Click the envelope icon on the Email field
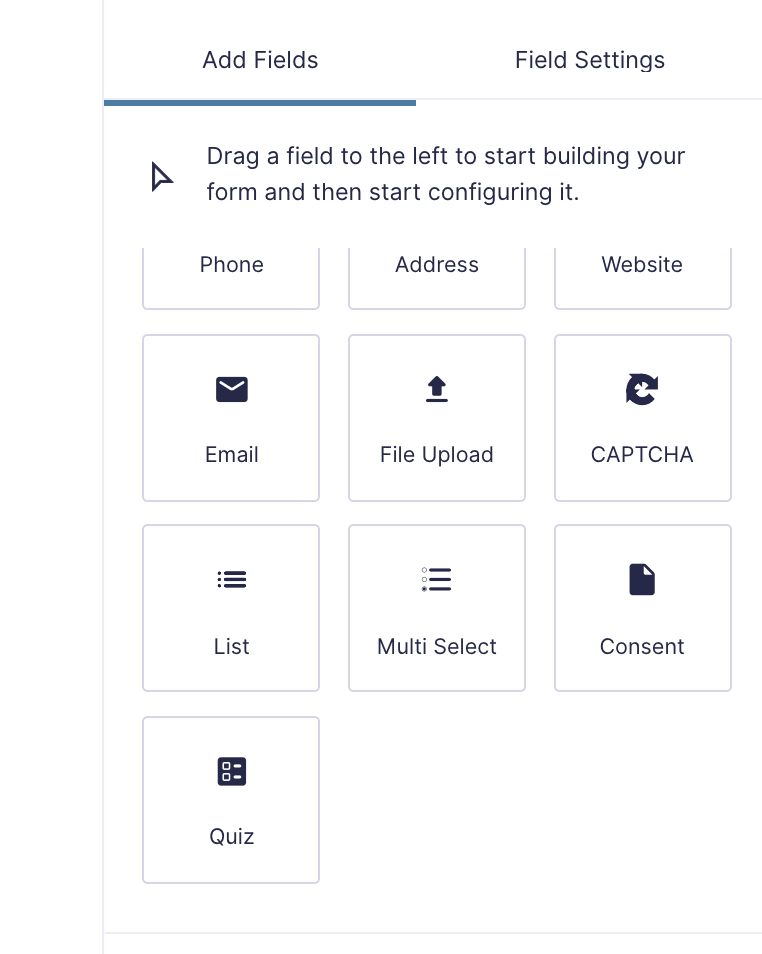This screenshot has height=954, width=762. [232, 389]
